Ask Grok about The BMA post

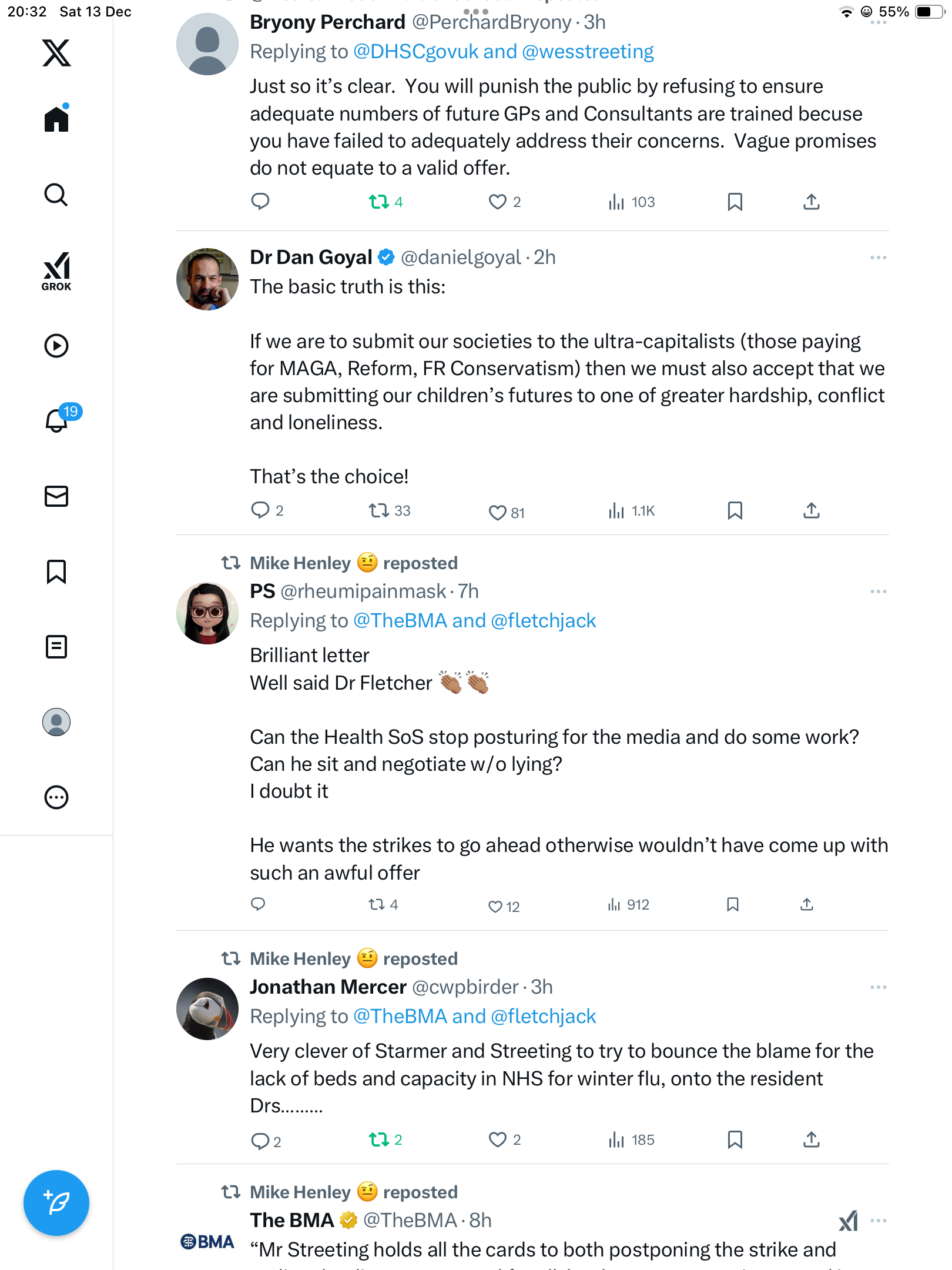[x=848, y=1221]
